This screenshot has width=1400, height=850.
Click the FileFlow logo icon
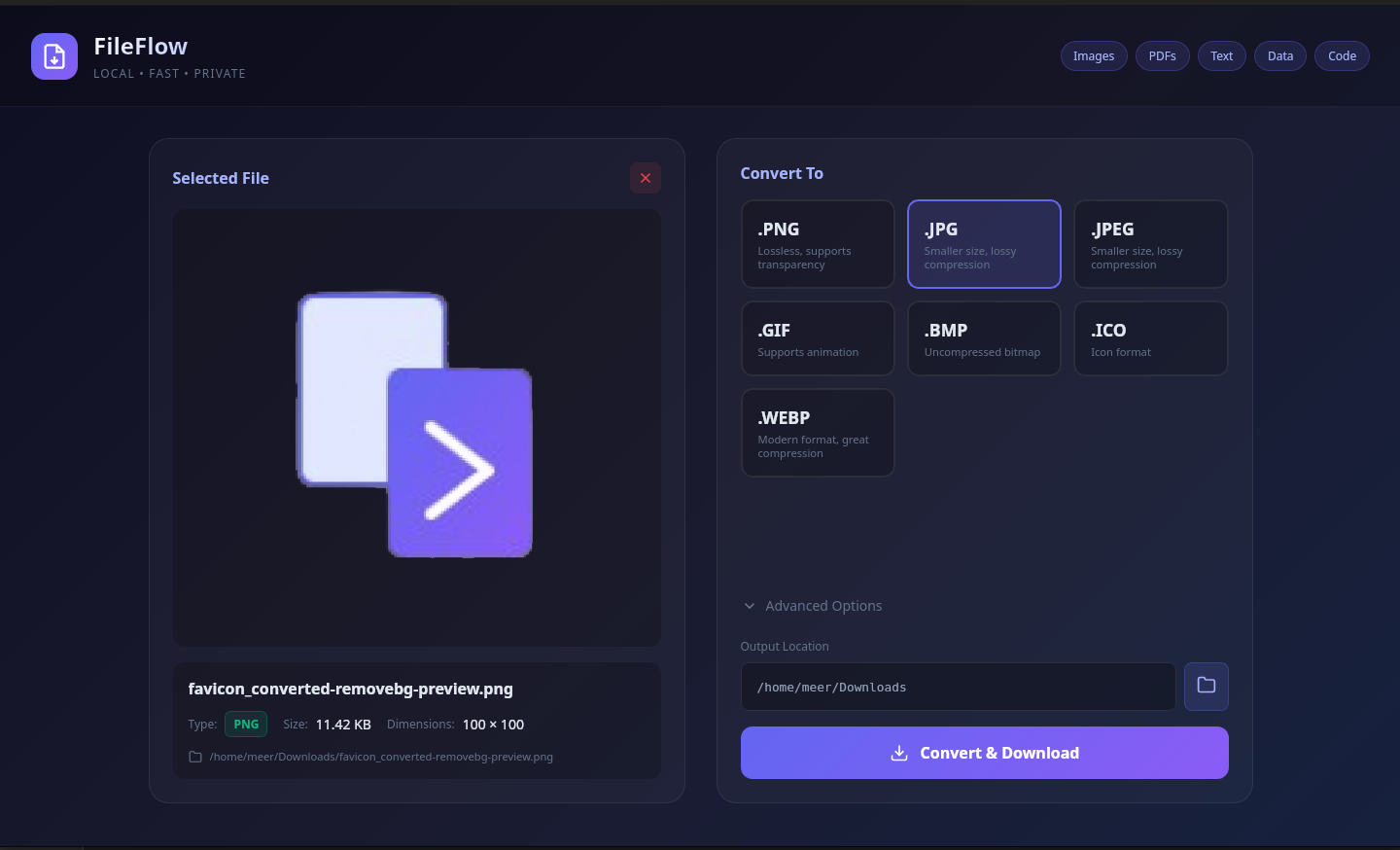coord(54,56)
